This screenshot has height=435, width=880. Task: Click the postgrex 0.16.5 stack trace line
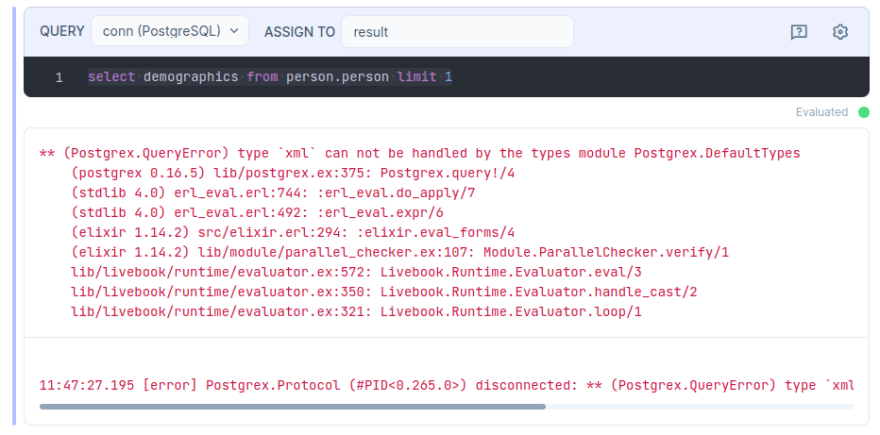(293, 173)
